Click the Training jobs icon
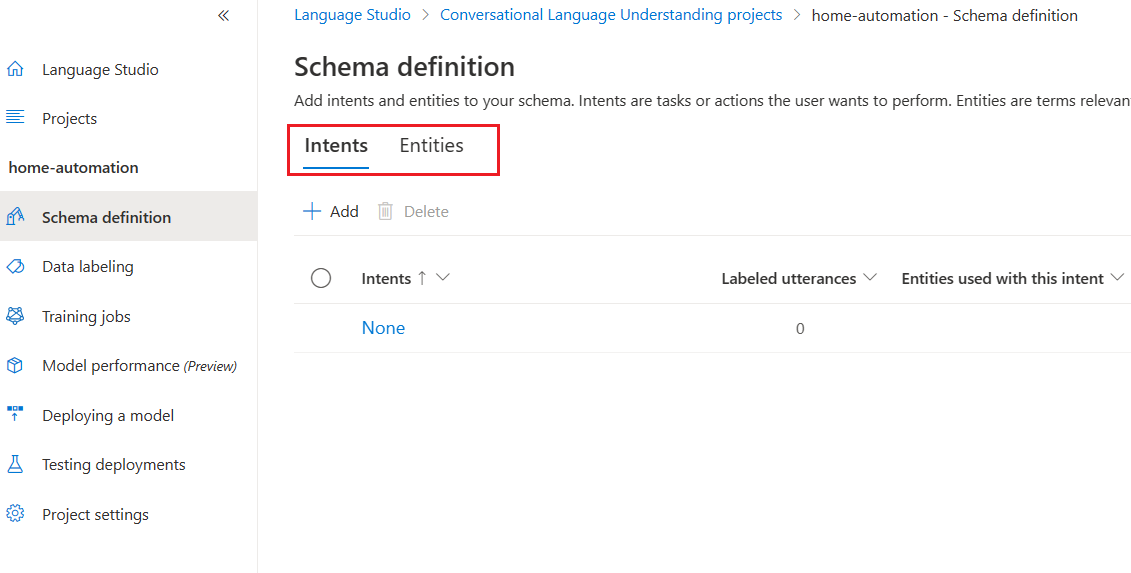Image resolution: width=1131 pixels, height=573 pixels. [x=15, y=316]
